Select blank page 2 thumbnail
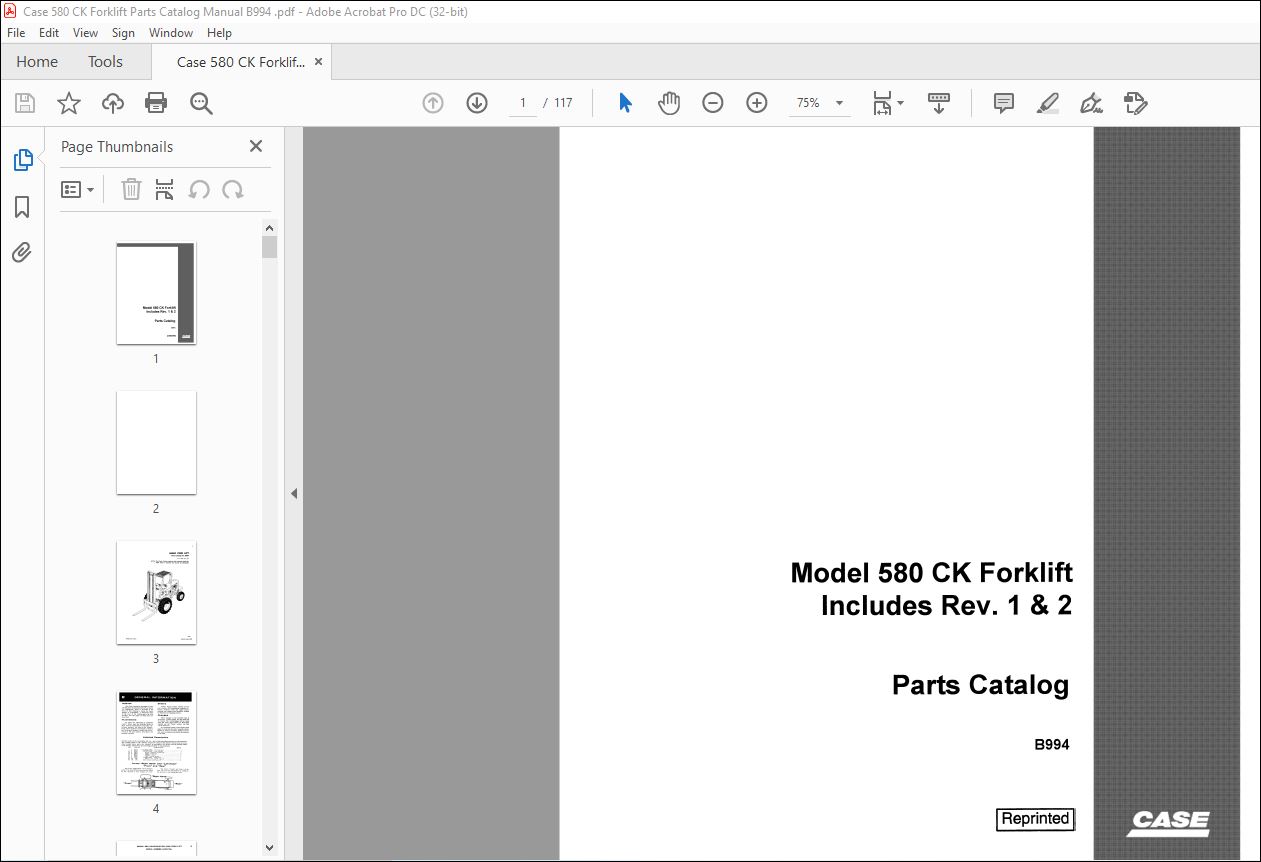 [156, 443]
